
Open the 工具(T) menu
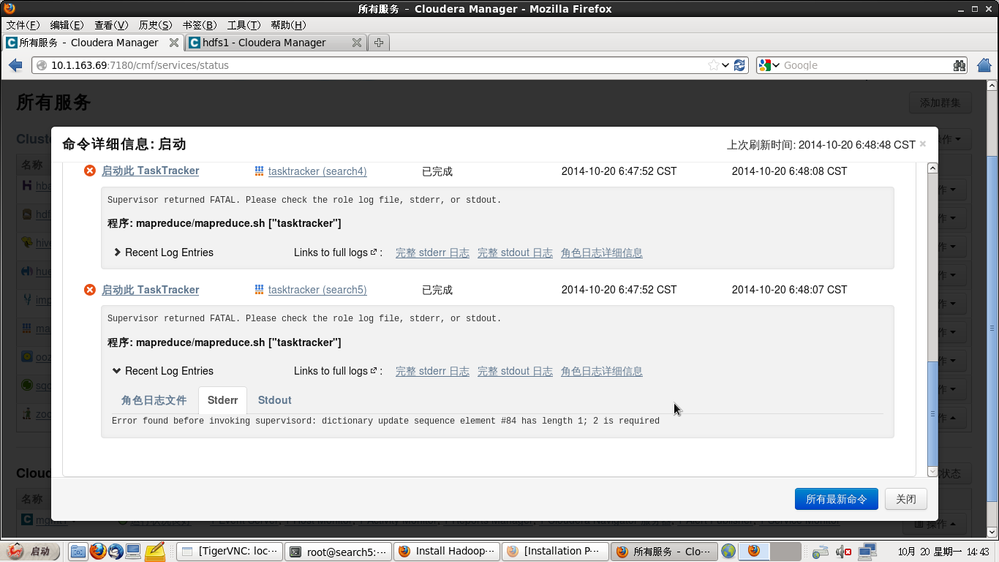click(x=243, y=25)
